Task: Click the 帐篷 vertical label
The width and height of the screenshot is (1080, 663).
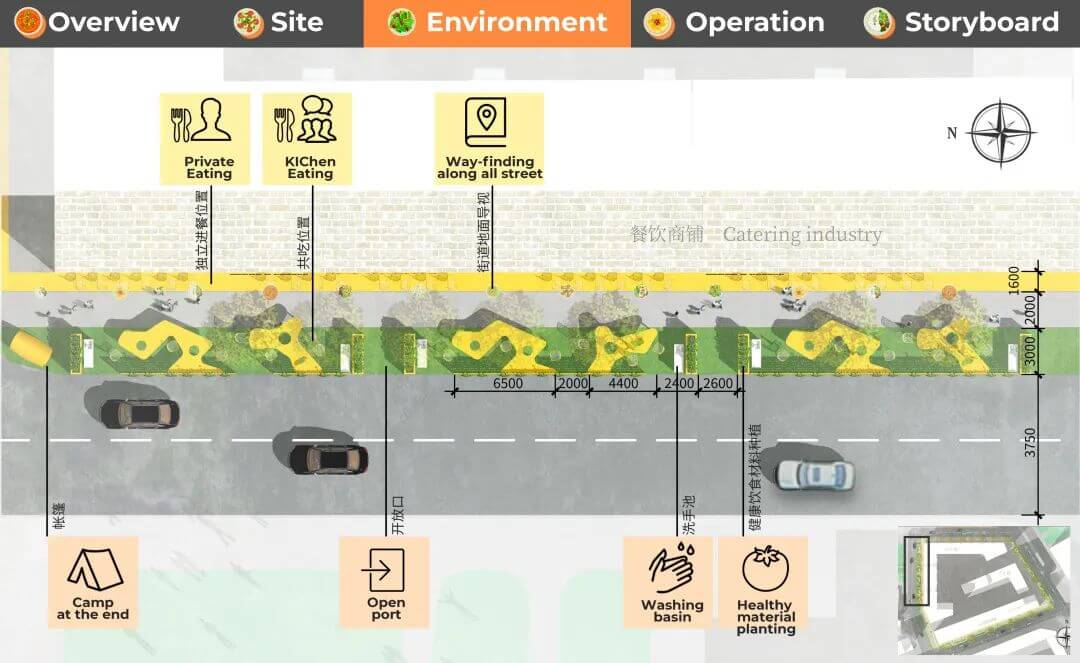Action: pyautogui.click(x=59, y=516)
